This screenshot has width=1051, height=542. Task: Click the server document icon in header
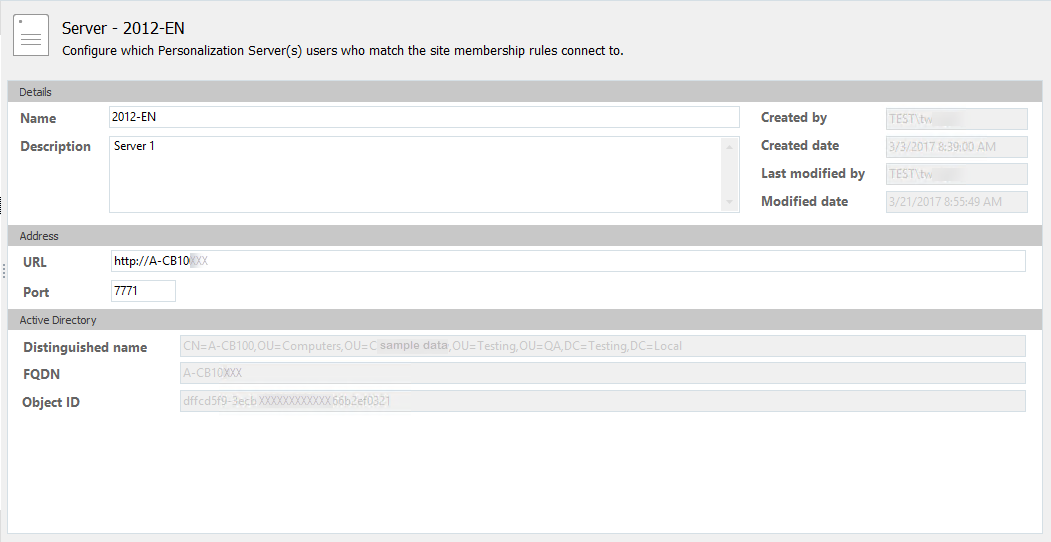31,35
